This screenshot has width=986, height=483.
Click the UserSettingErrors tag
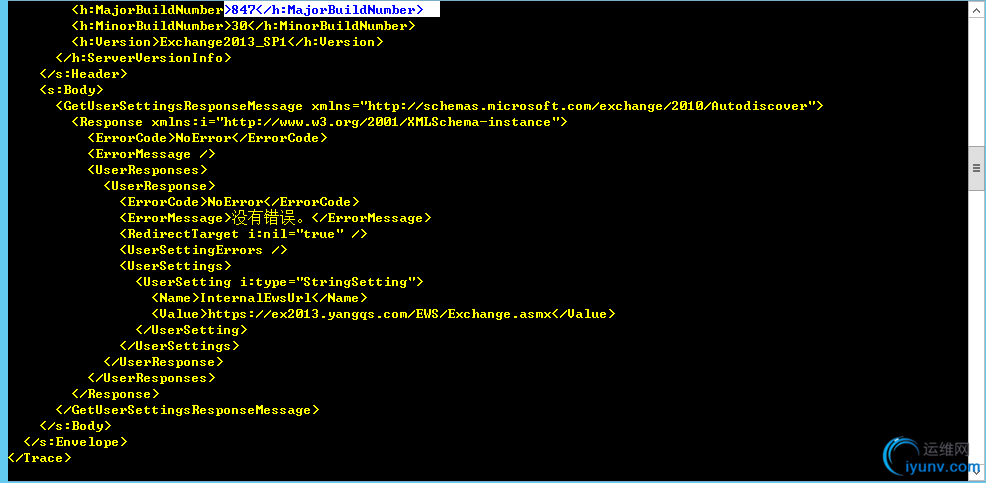203,250
